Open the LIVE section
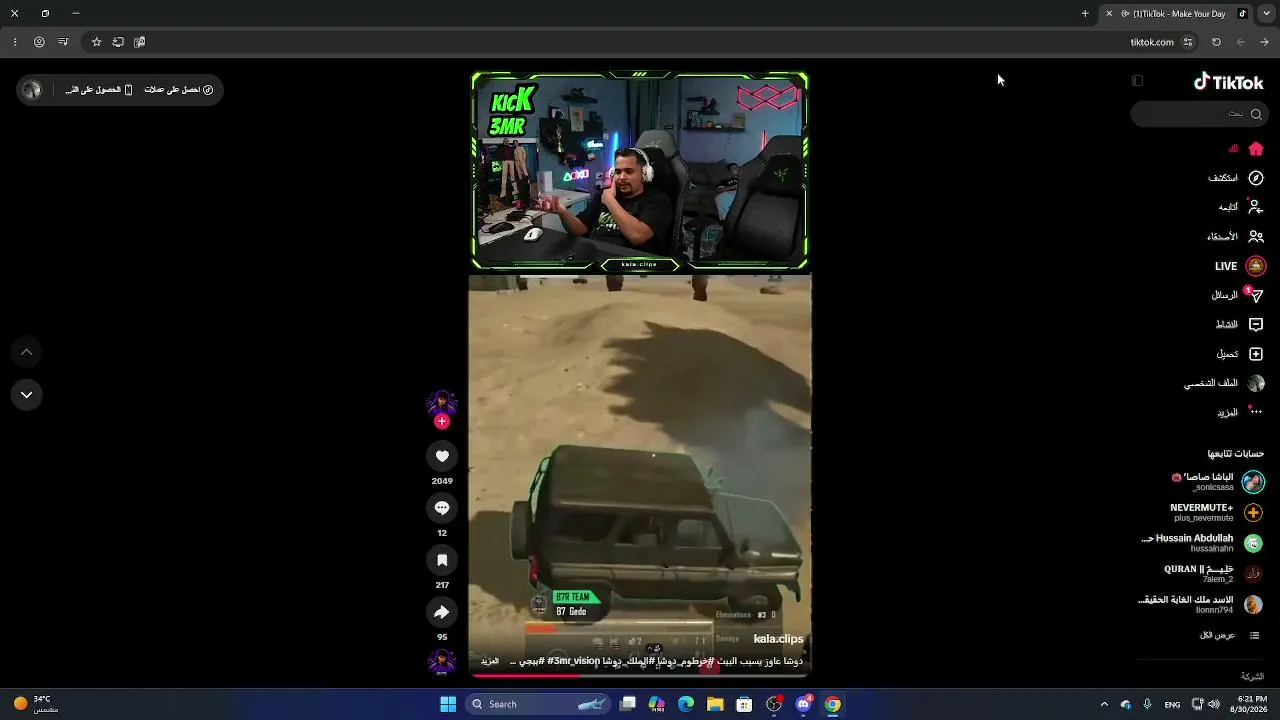The width and height of the screenshot is (1280, 720). tap(1240, 266)
